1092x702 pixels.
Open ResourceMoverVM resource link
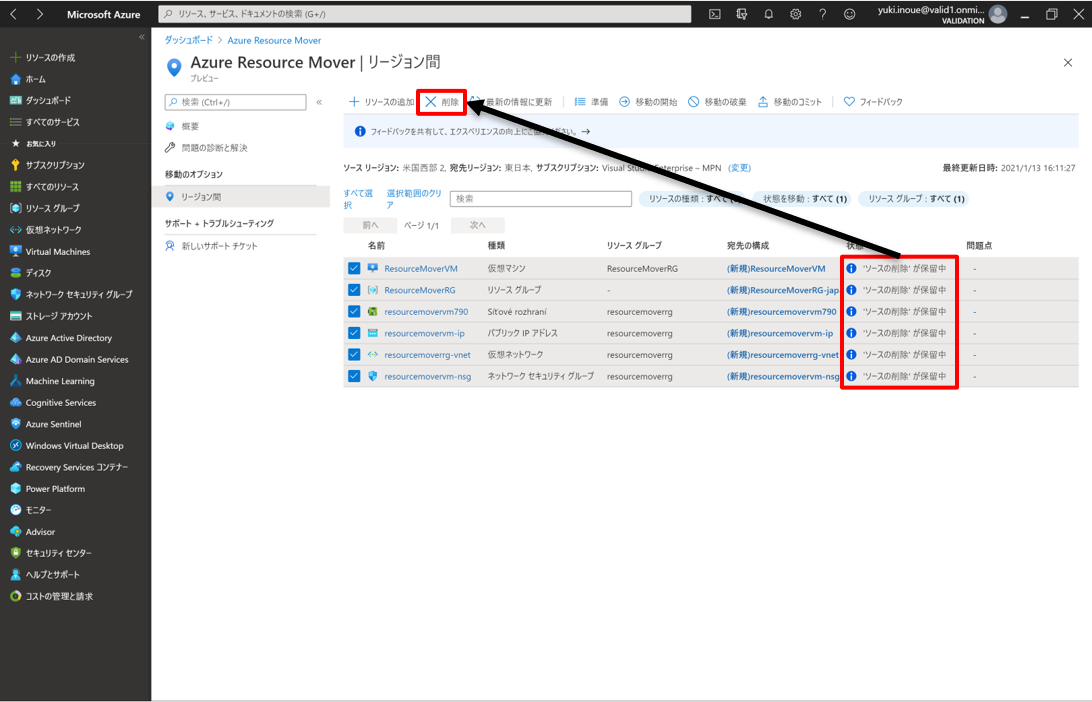click(x=421, y=269)
